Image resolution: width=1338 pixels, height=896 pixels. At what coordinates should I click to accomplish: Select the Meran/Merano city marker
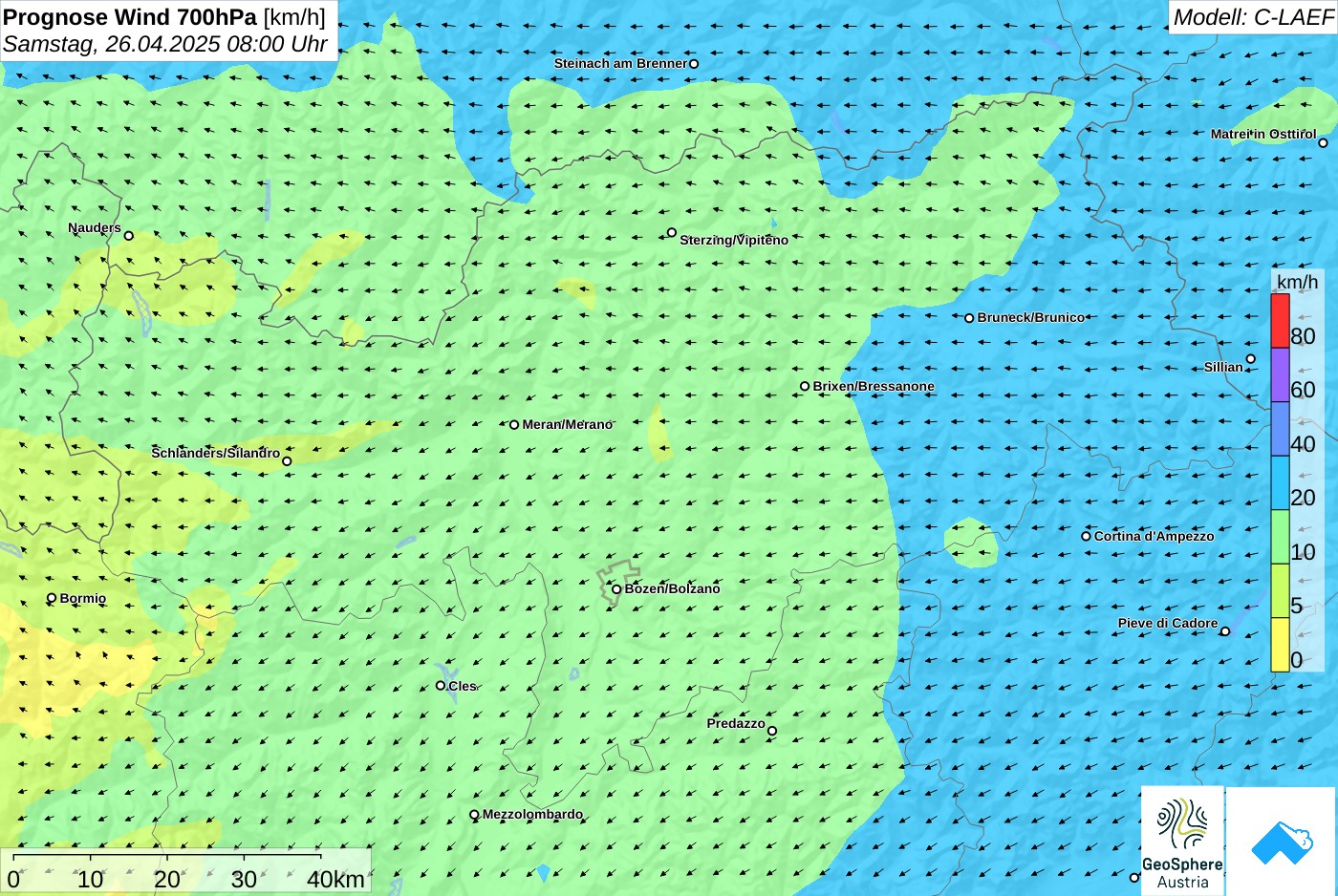click(x=514, y=425)
